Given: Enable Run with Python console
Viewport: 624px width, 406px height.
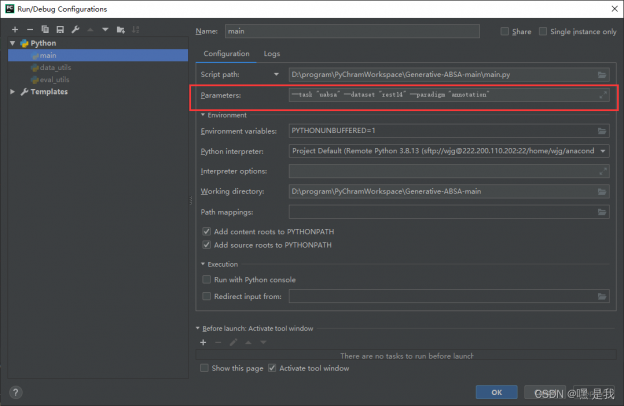Looking at the screenshot, I should (207, 280).
